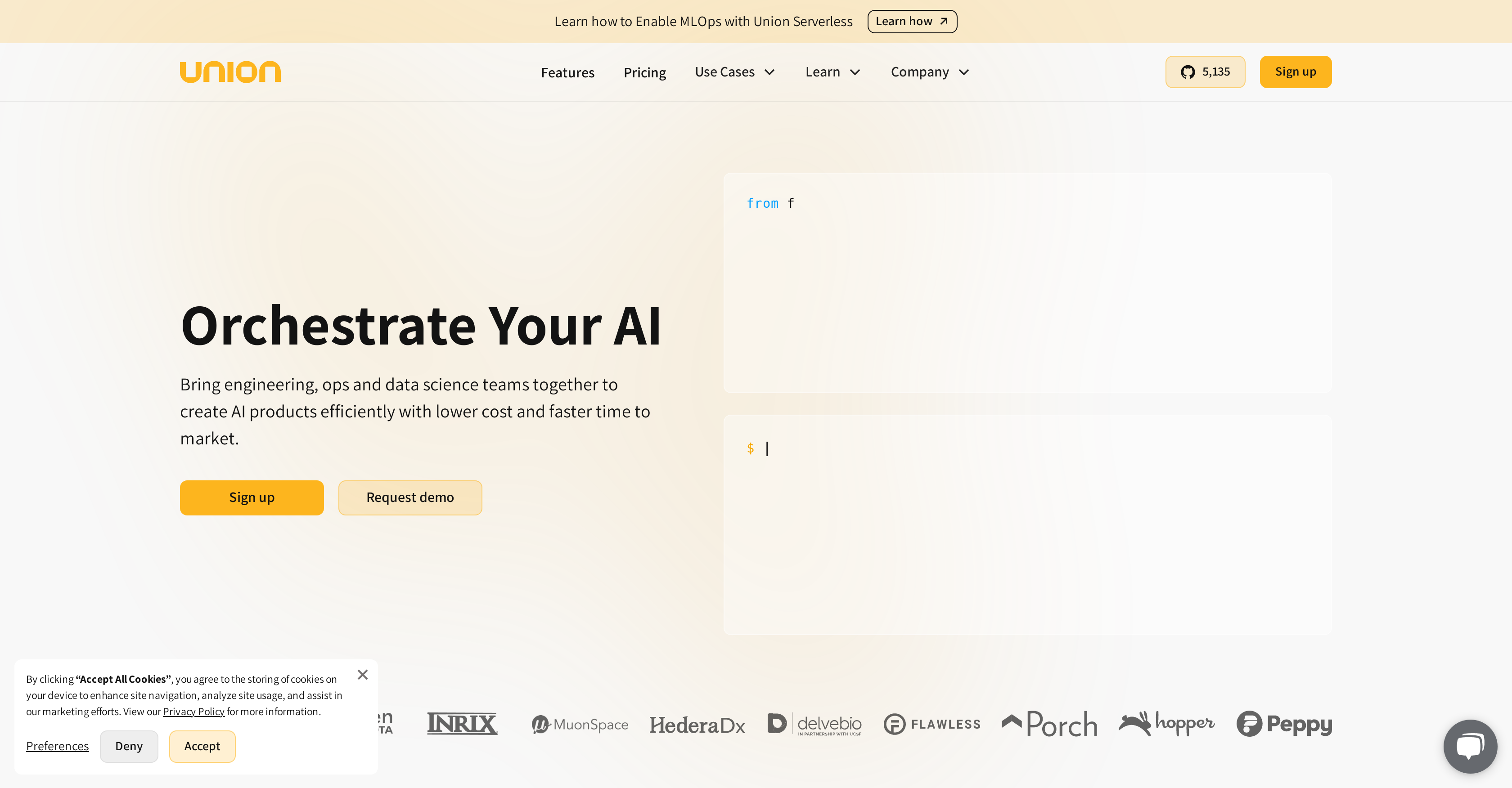
Task: Click the HederaDx logo
Action: [697, 724]
